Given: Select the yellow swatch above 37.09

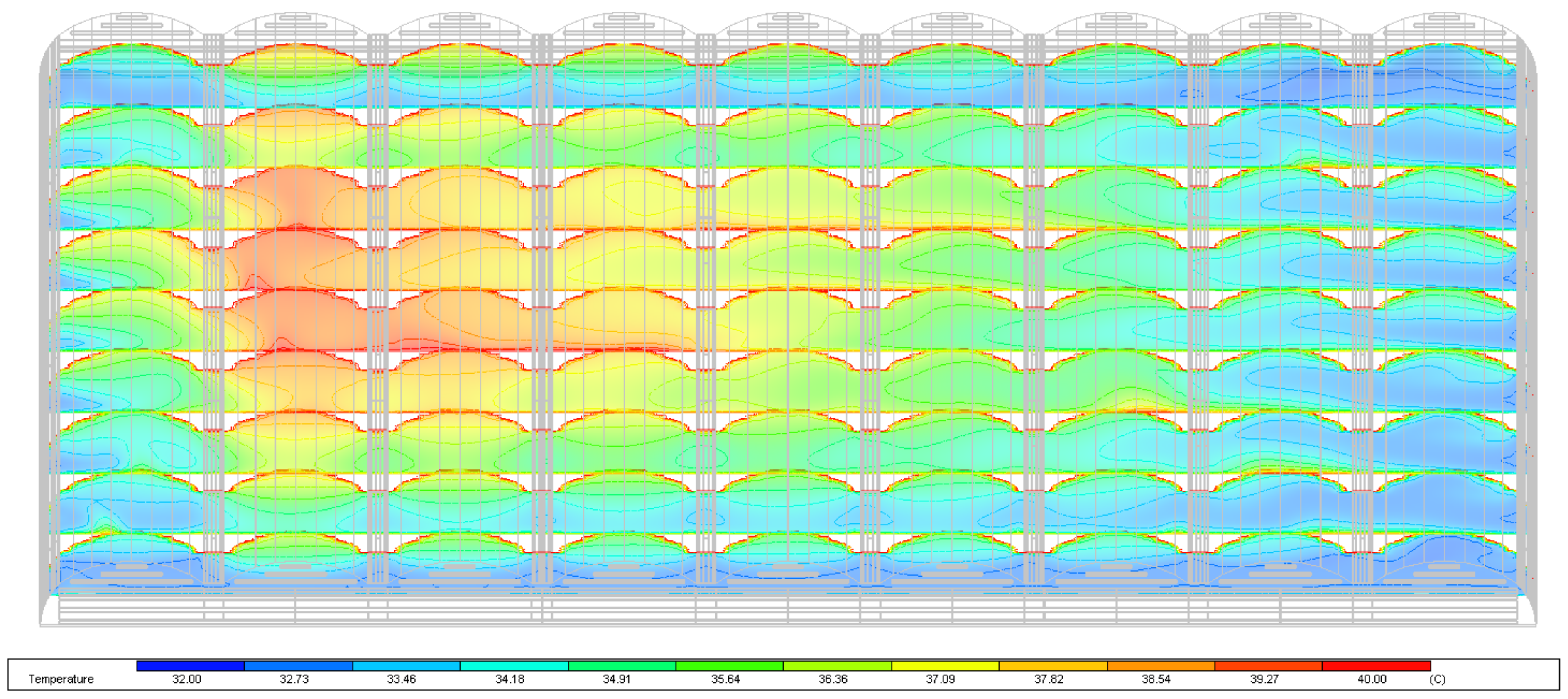Looking at the screenshot, I should [x=945, y=666].
